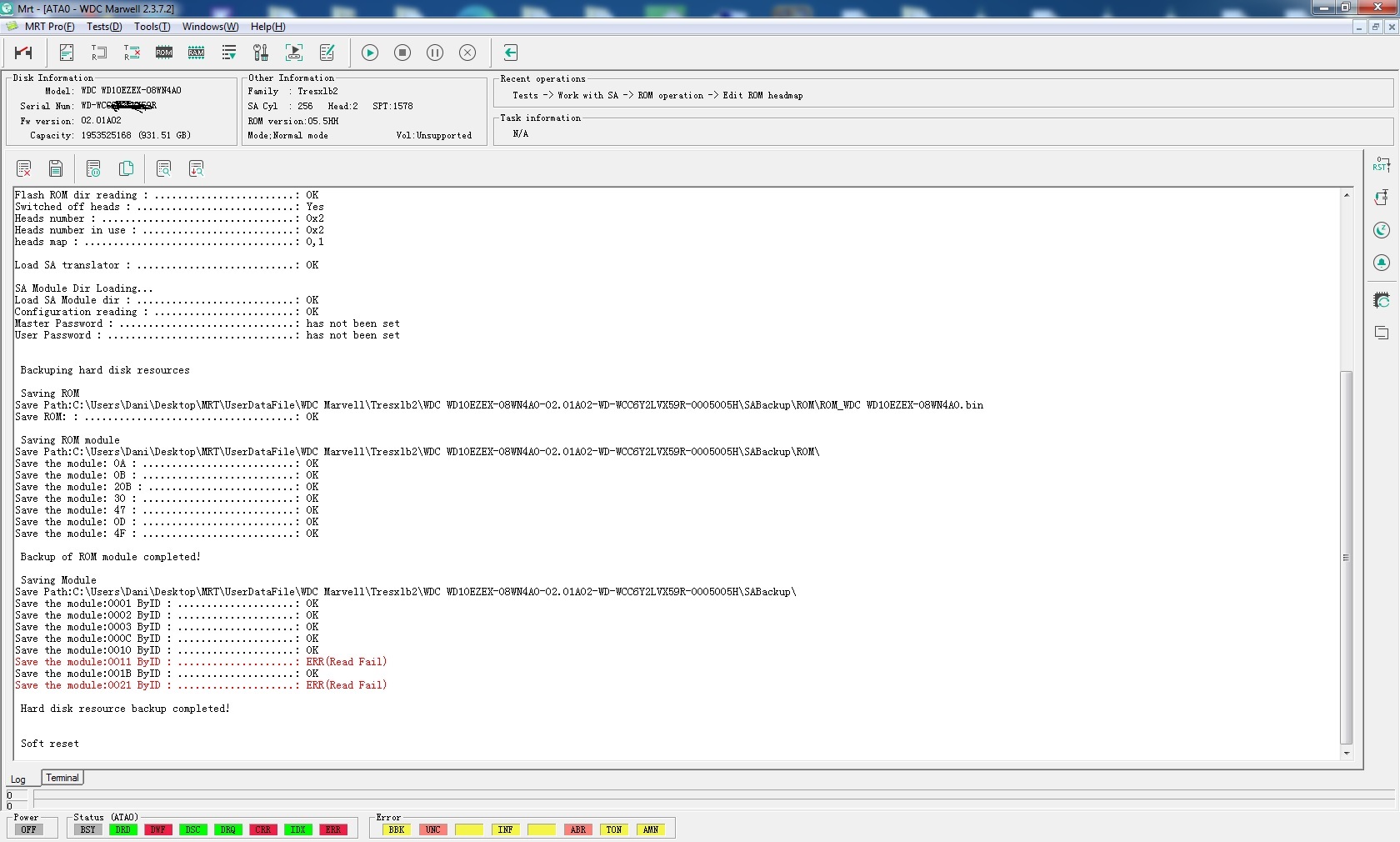The image size is (1400, 842).
Task: Click the green back arrow exit icon
Action: click(x=511, y=53)
